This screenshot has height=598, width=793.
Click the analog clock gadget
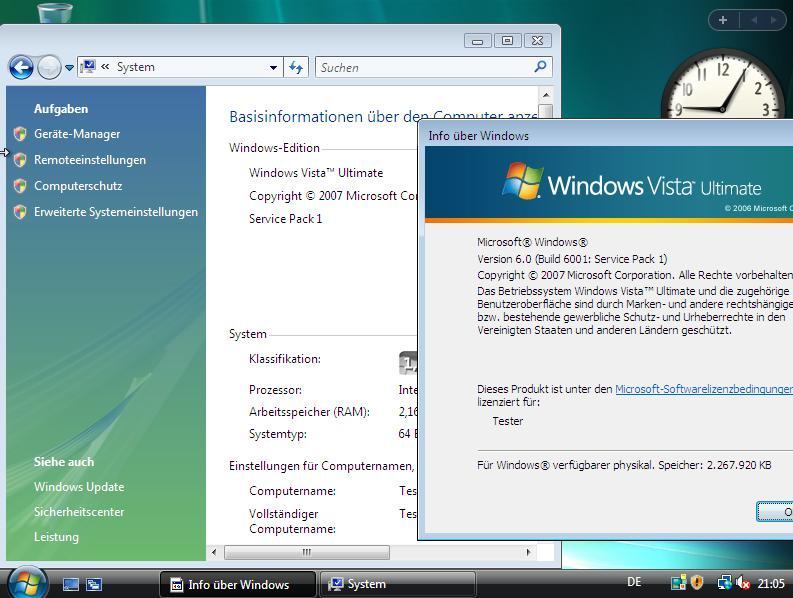click(724, 84)
